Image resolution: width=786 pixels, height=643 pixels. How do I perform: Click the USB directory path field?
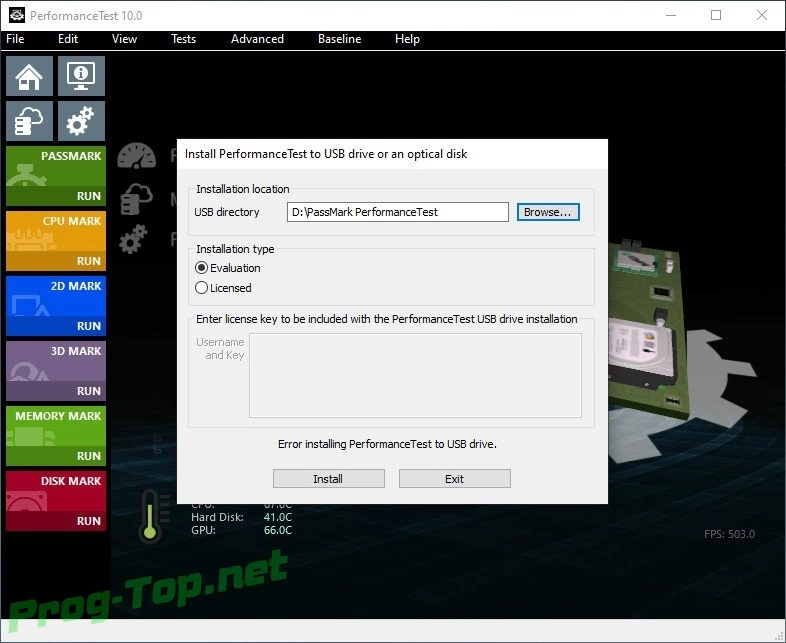(x=398, y=212)
